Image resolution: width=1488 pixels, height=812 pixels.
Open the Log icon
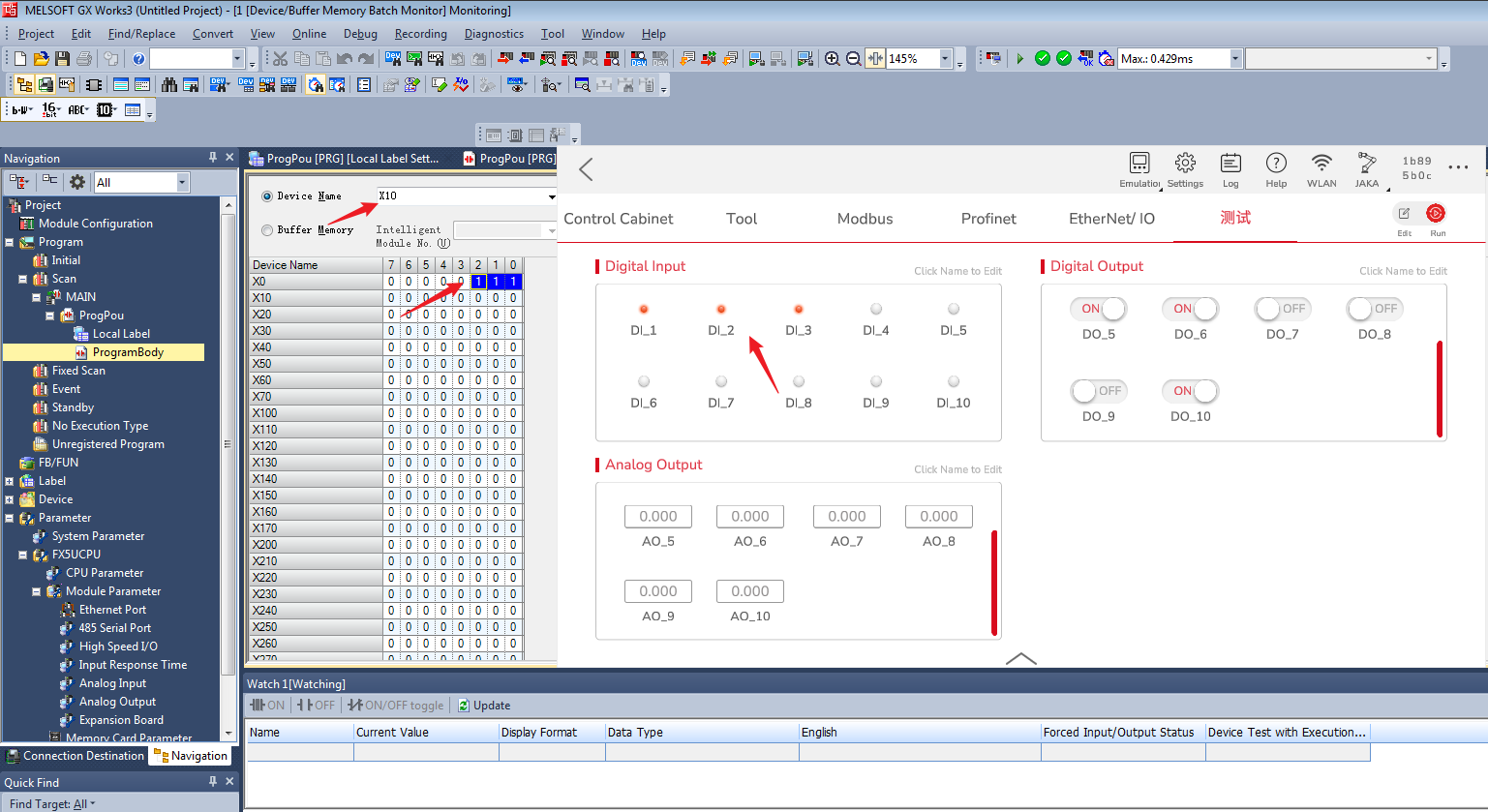tap(1230, 164)
